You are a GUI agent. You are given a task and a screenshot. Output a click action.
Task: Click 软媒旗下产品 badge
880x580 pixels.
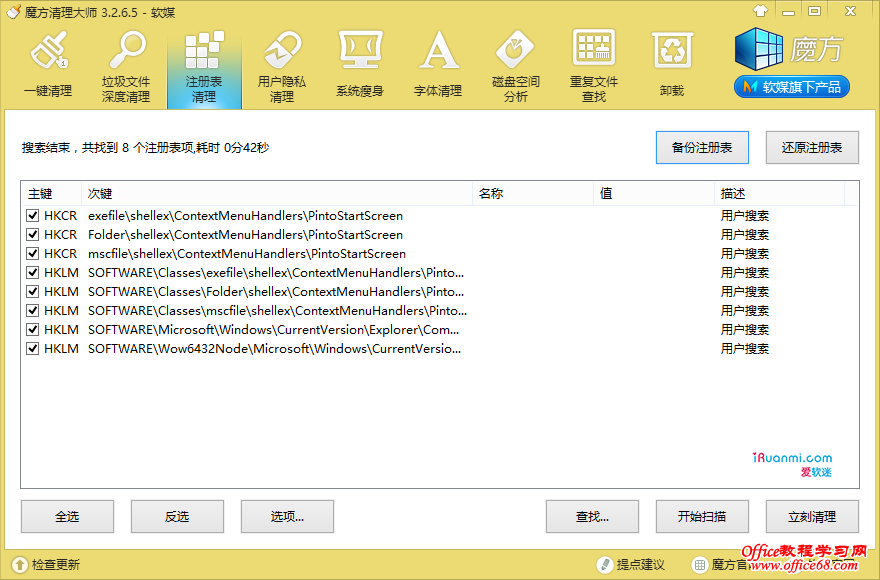[x=791, y=87]
